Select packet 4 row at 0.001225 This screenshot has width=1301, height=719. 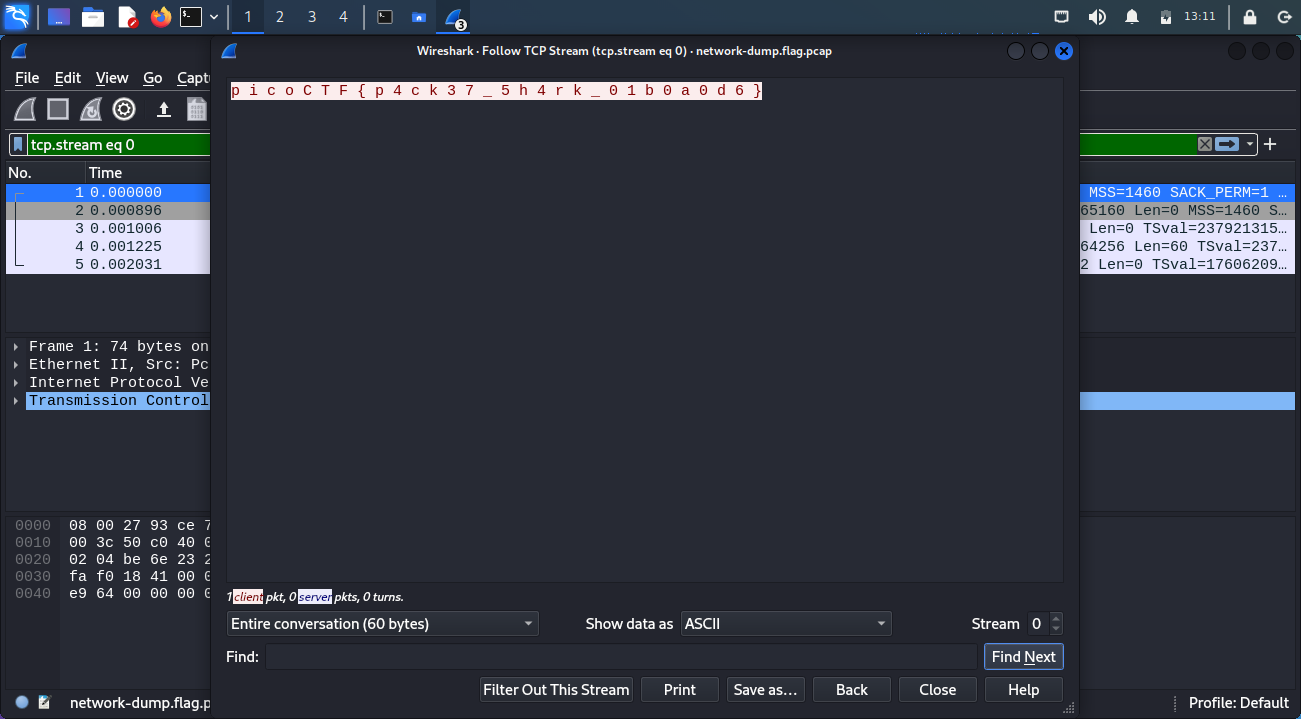pyautogui.click(x=108, y=246)
